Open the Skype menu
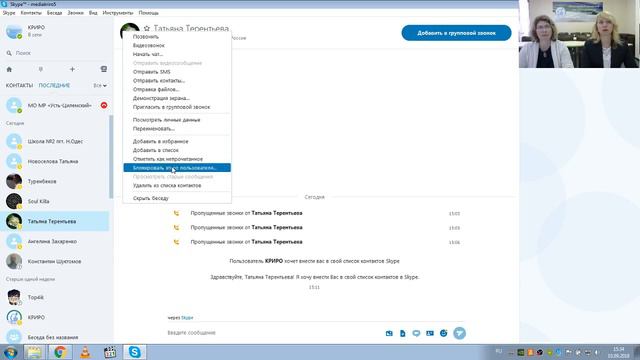 click(x=9, y=13)
